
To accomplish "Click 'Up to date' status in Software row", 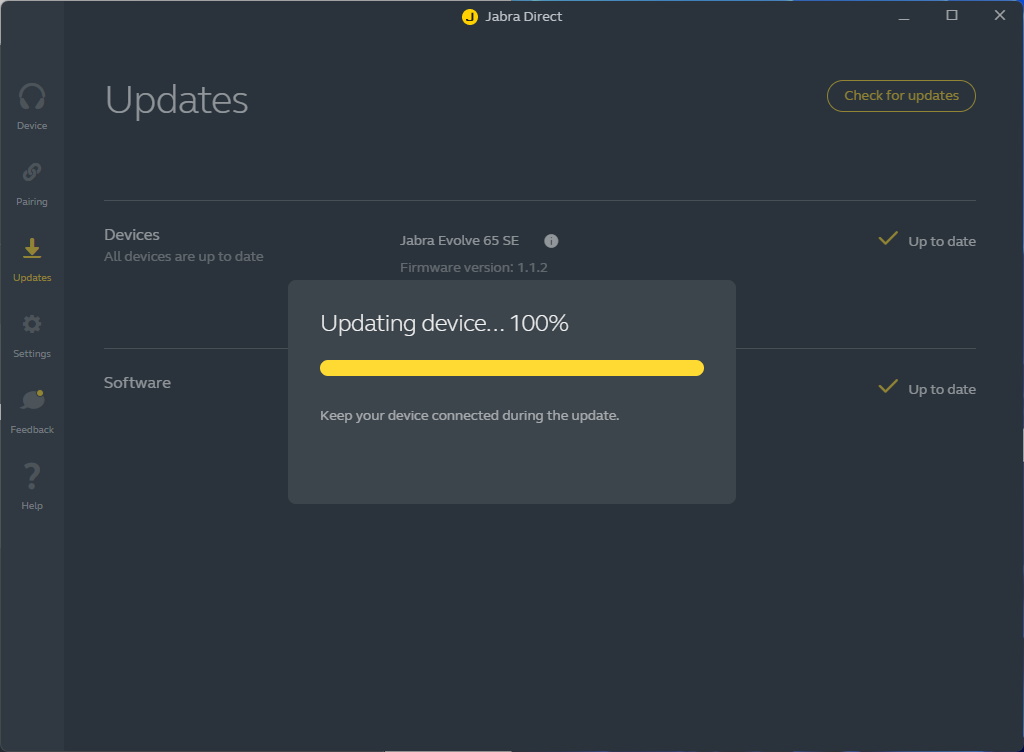I will pyautogui.click(x=942, y=390).
